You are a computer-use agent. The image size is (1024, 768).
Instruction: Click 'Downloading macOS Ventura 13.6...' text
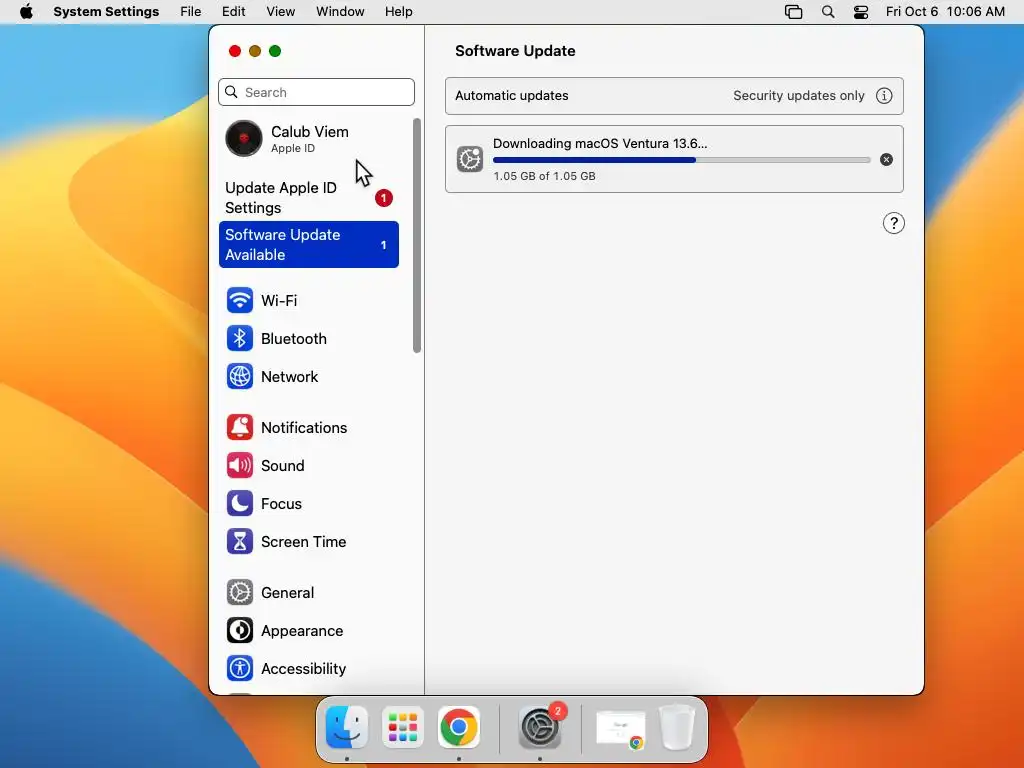600,144
